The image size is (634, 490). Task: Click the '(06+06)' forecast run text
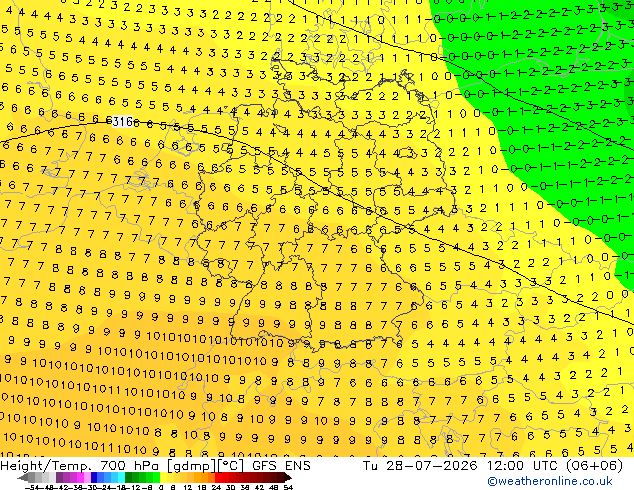click(x=594, y=466)
